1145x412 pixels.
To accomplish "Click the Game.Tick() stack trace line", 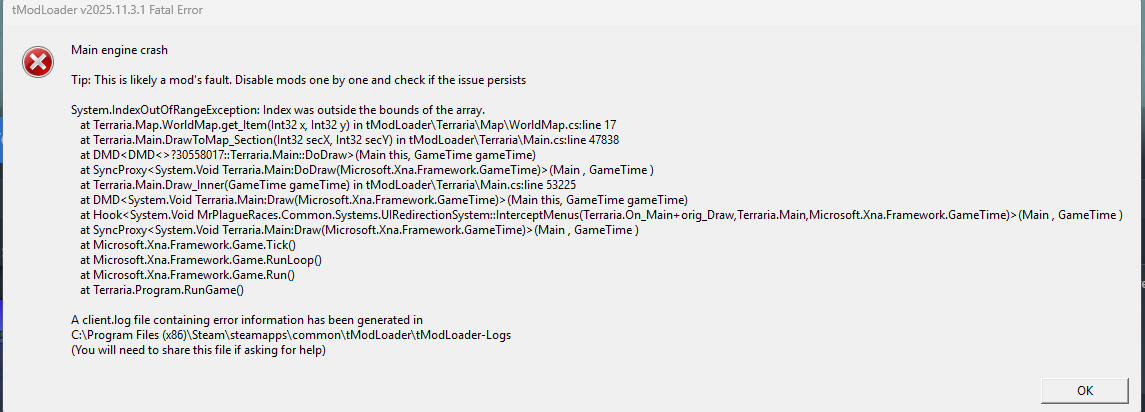I will [x=188, y=245].
